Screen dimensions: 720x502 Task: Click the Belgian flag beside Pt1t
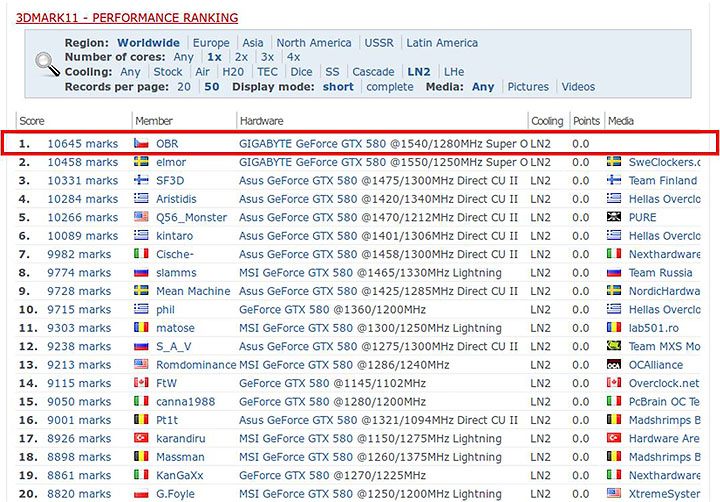point(141,419)
